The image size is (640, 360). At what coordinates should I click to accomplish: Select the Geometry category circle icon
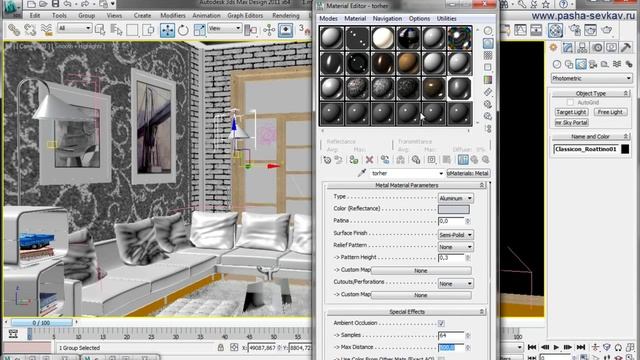[557, 64]
